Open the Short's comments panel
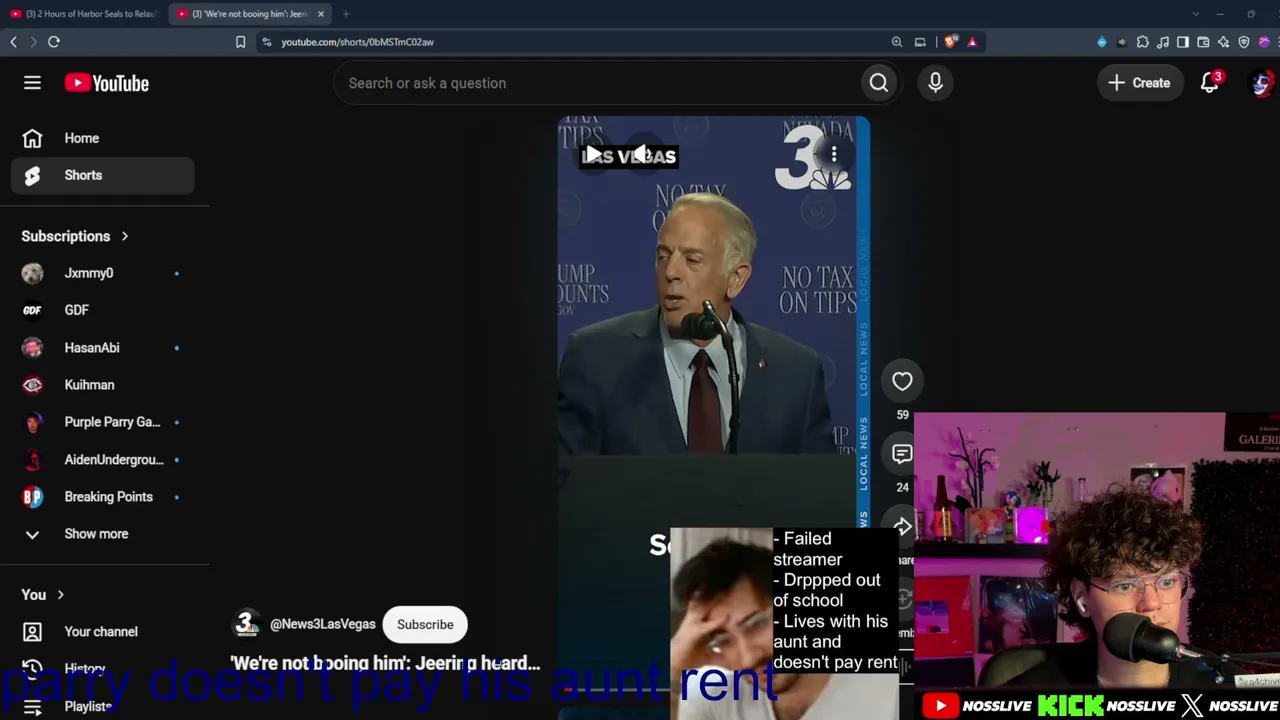This screenshot has width=1280, height=720. click(902, 454)
